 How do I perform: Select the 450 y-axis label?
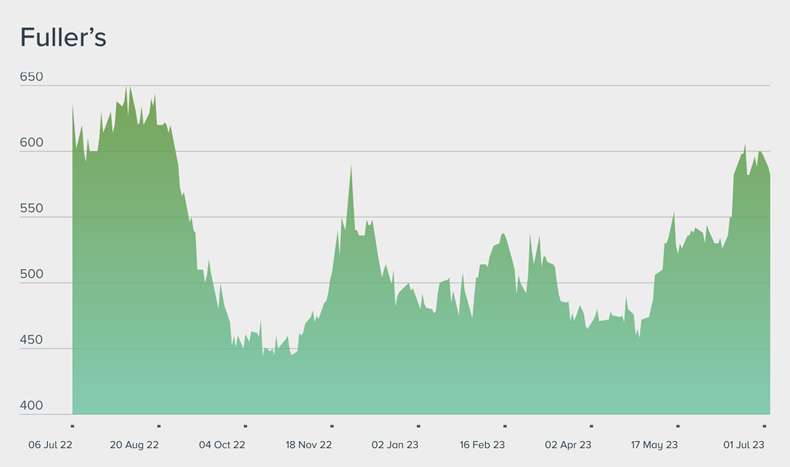[x=31, y=340]
